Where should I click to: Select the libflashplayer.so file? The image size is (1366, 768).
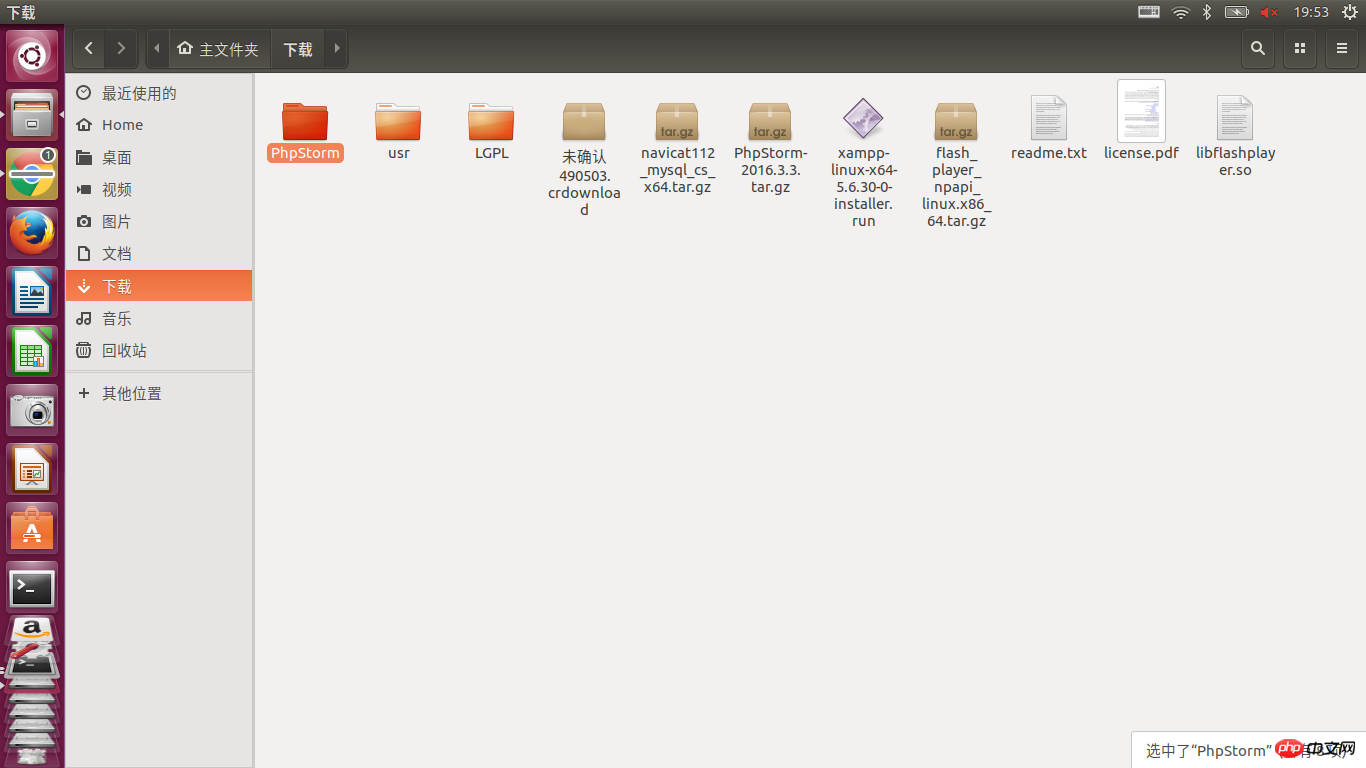1235,118
